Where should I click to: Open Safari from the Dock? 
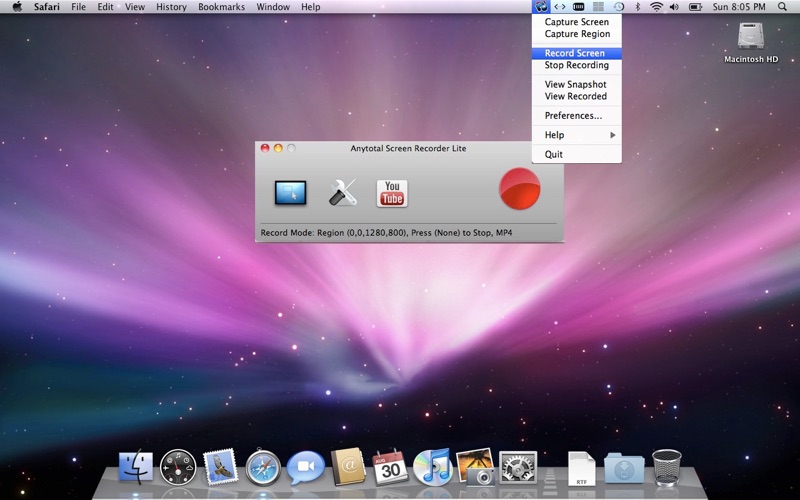pos(263,467)
